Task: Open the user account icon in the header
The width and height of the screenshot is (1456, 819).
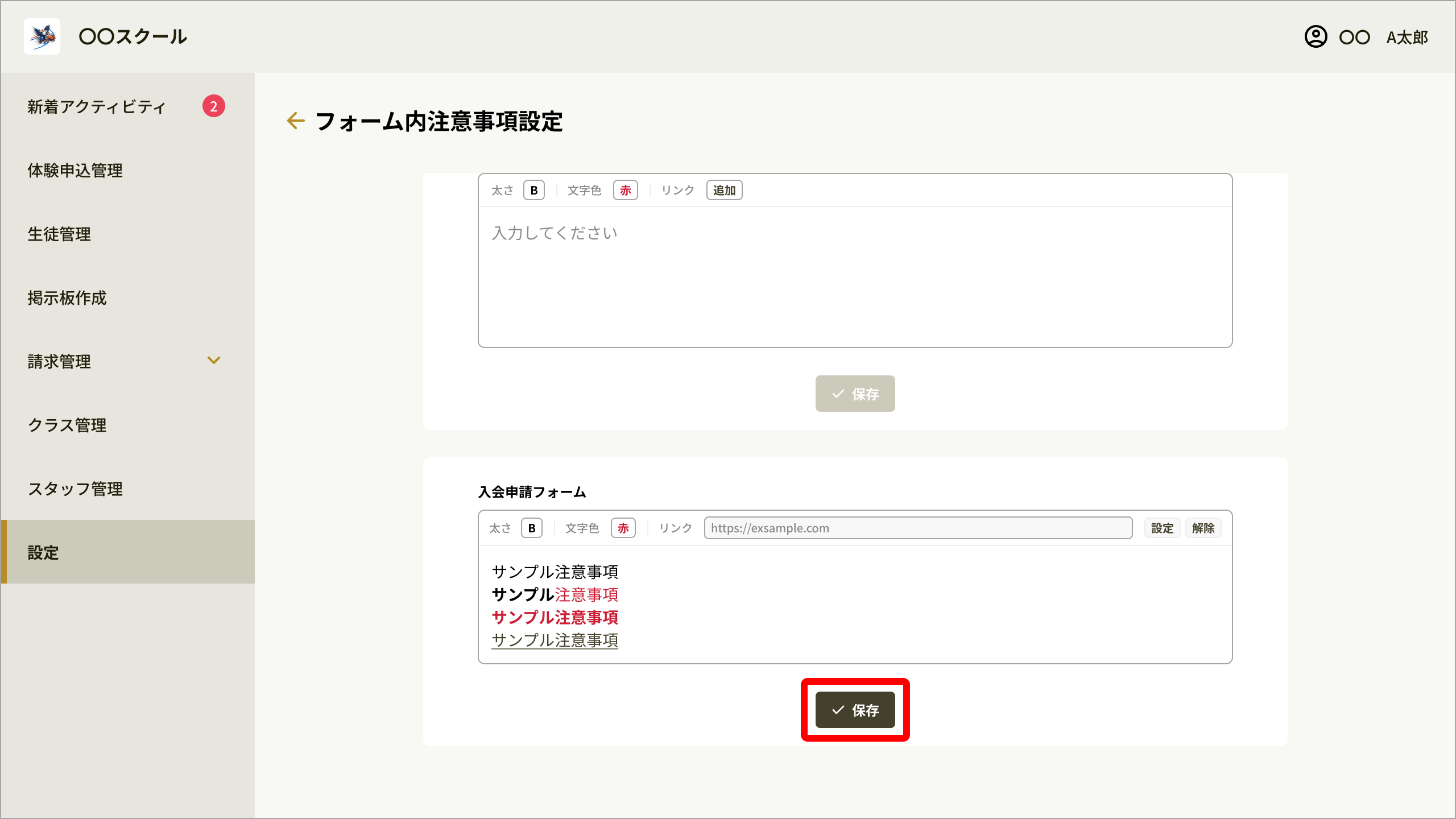Action: pyautogui.click(x=1317, y=36)
